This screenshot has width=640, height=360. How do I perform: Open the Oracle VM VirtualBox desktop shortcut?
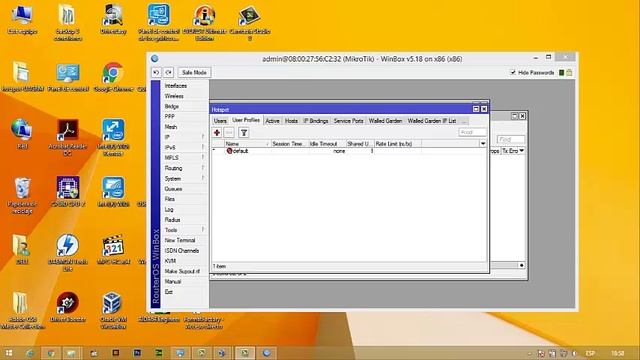[x=113, y=311]
